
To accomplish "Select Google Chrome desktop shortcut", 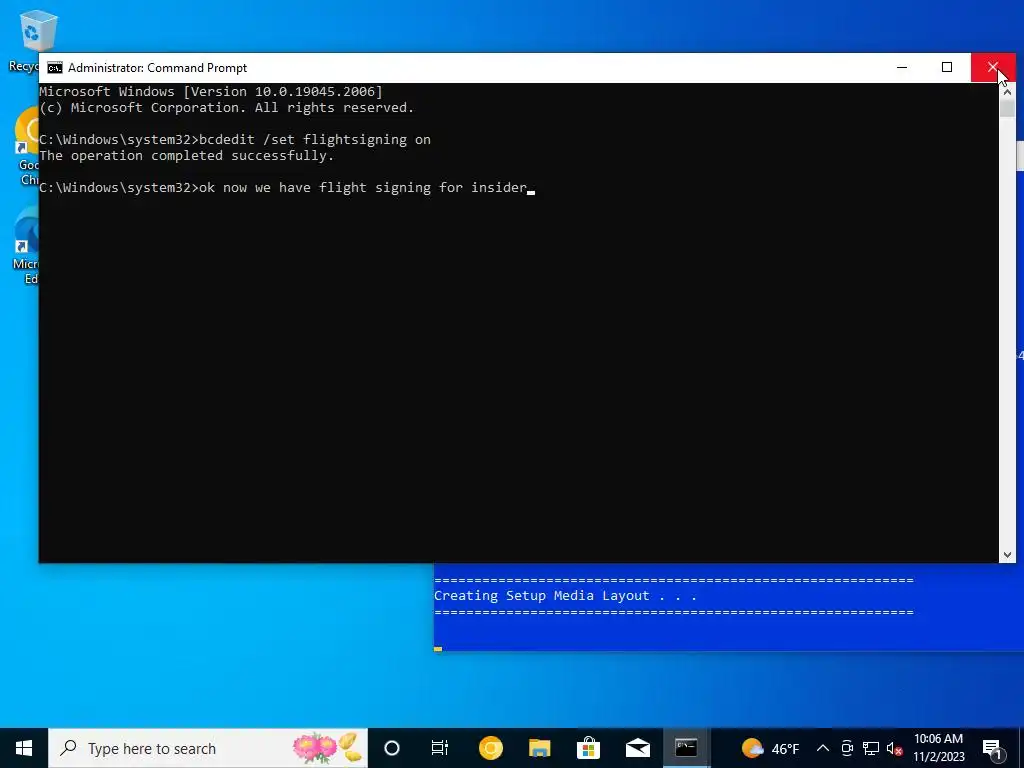I will 26,147.
